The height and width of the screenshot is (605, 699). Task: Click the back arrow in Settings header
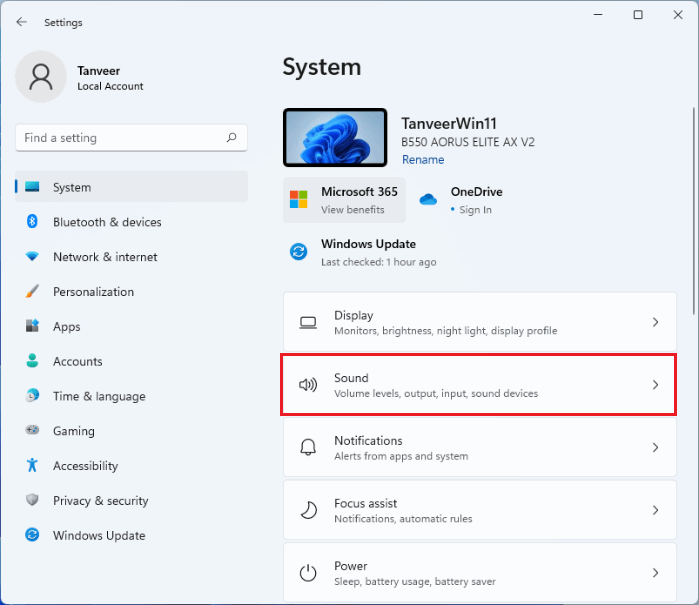[x=21, y=22]
